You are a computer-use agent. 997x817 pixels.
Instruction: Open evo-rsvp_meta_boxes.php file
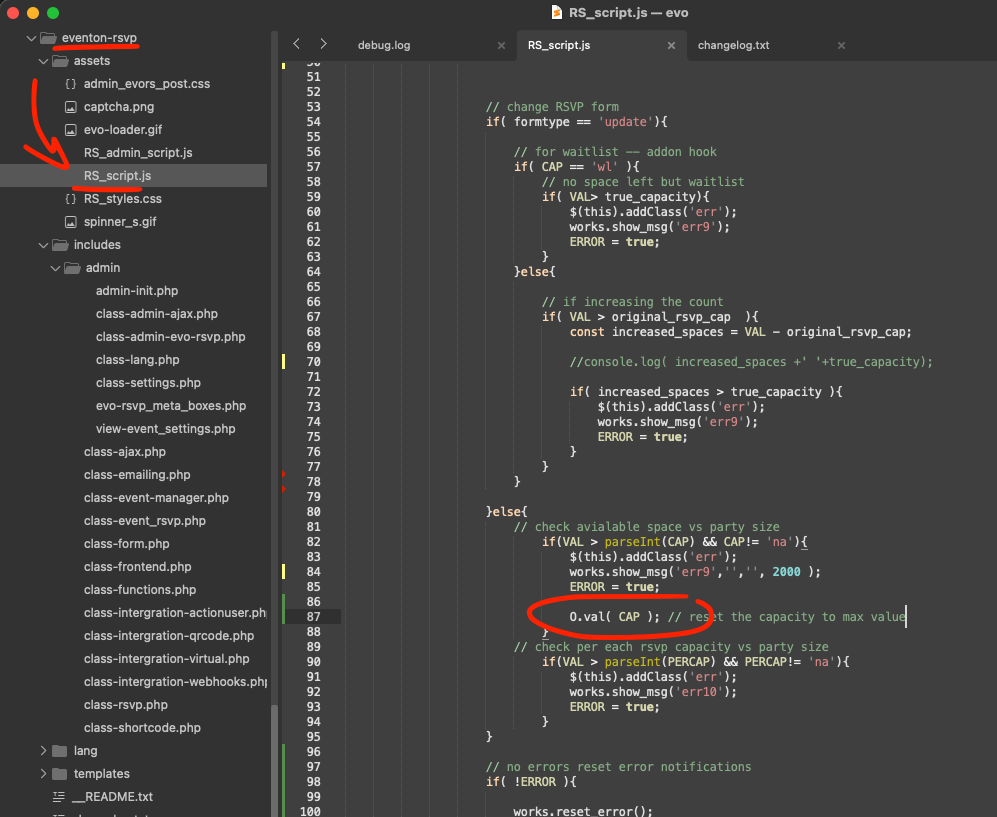(x=170, y=406)
